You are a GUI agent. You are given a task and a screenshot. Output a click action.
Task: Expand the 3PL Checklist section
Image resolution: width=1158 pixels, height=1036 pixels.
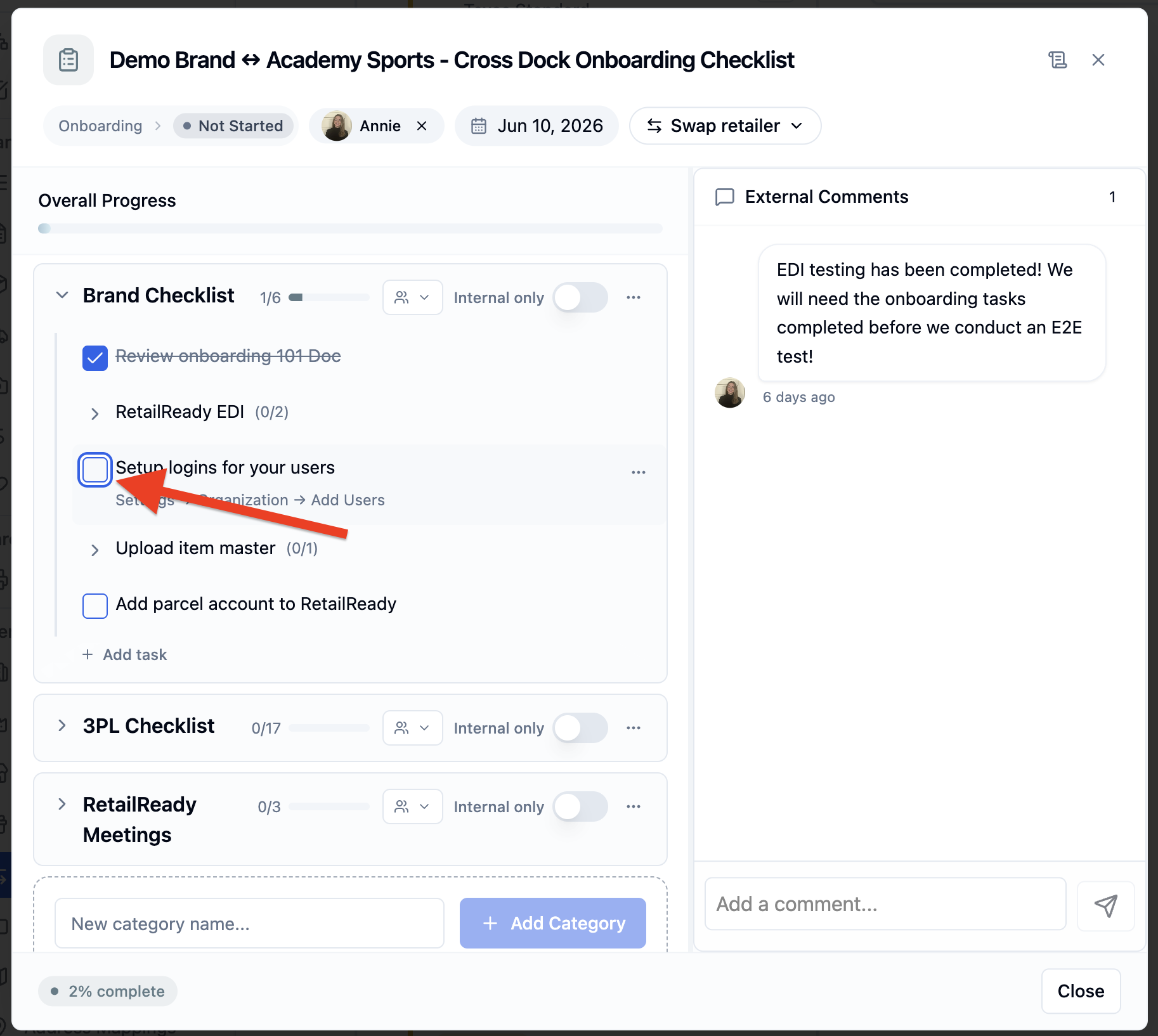click(x=62, y=726)
